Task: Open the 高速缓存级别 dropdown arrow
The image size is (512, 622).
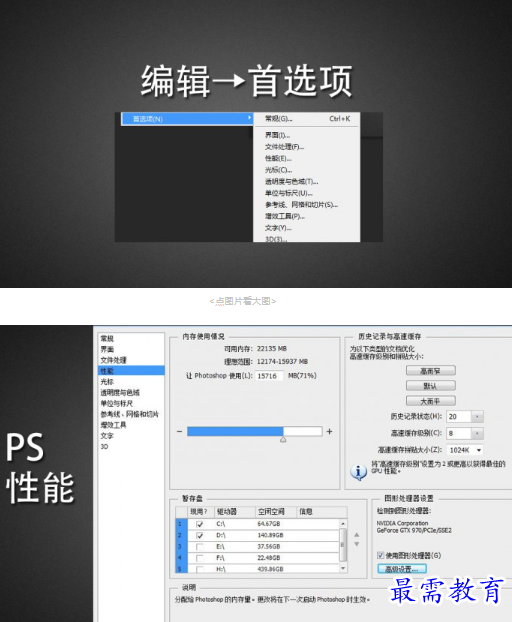Action: pos(477,433)
